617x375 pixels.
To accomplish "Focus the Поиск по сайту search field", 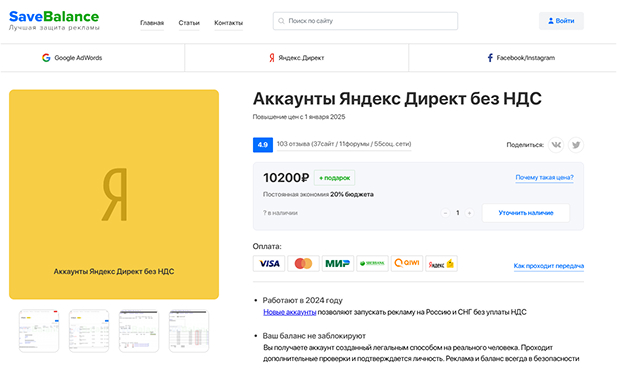I will [365, 21].
